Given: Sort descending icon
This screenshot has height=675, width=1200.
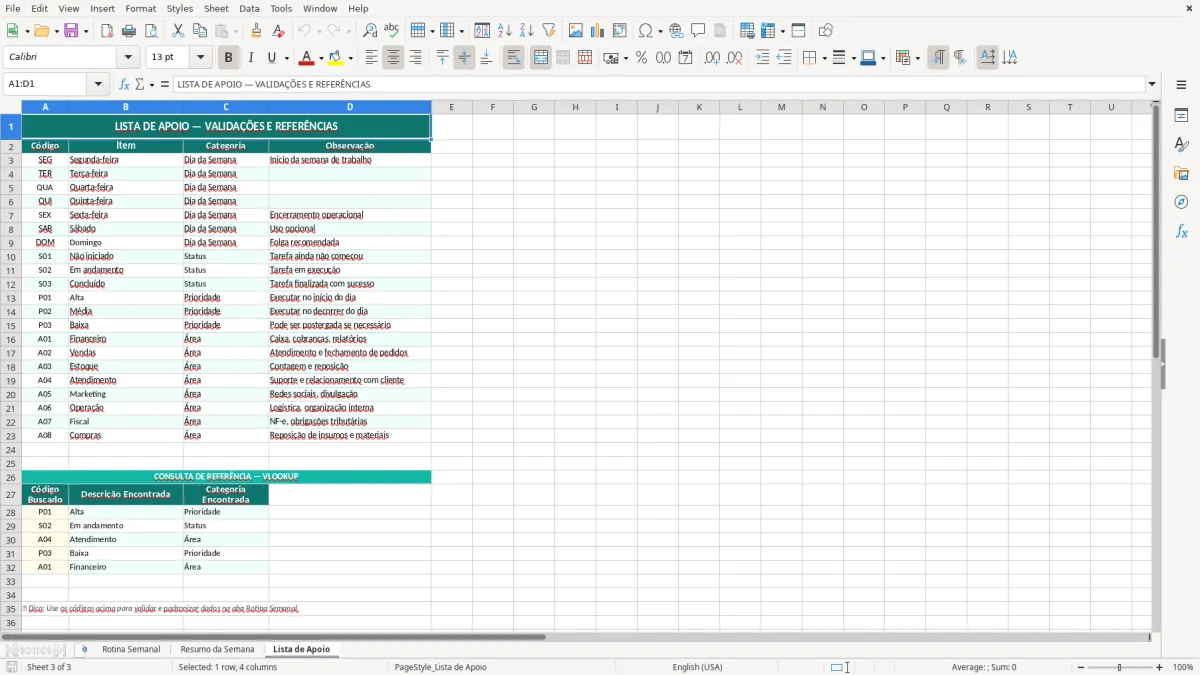Looking at the screenshot, I should [x=527, y=31].
